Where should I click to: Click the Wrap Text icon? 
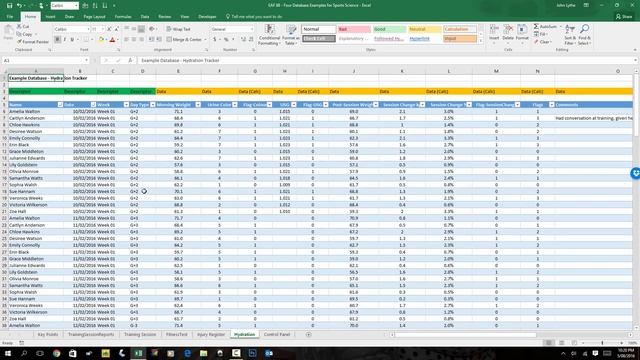169,29
